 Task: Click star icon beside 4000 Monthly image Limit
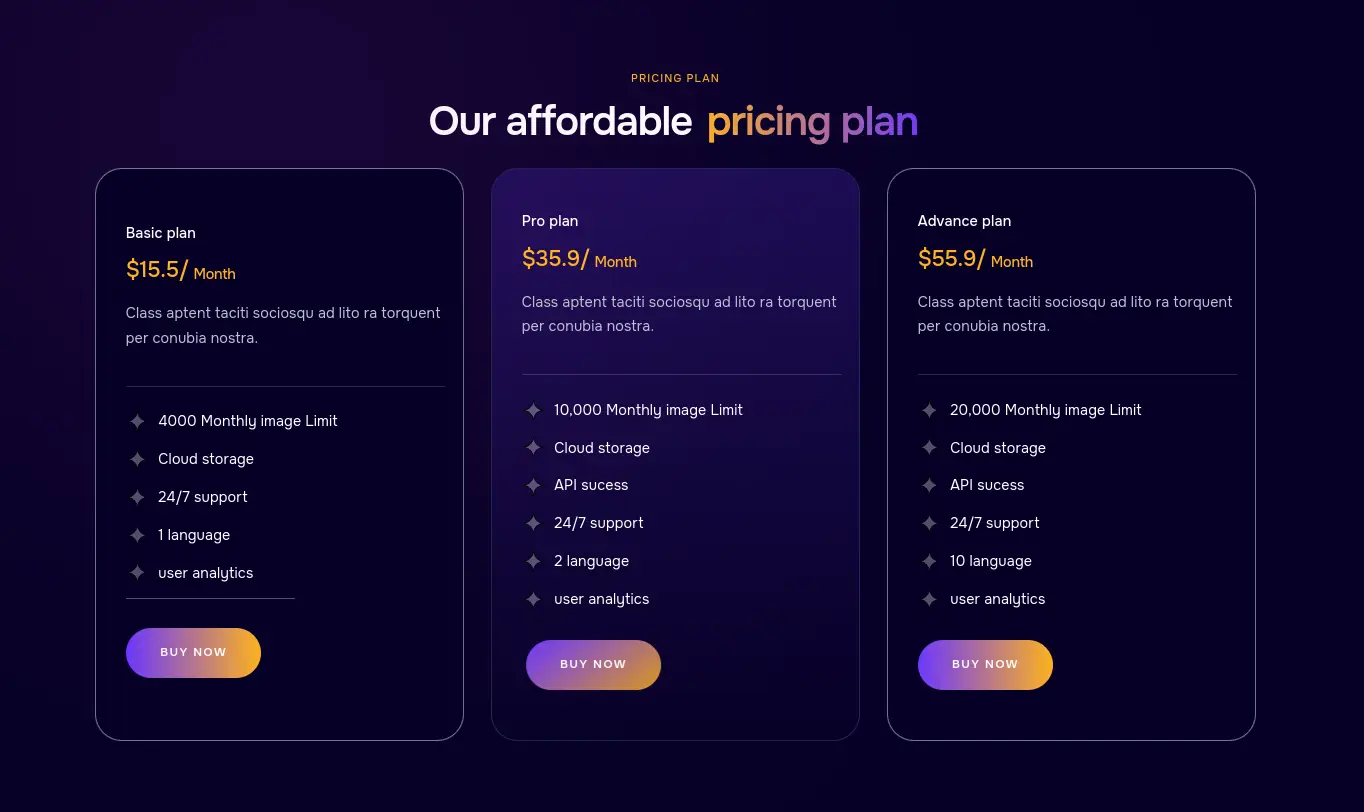pyautogui.click(x=137, y=422)
